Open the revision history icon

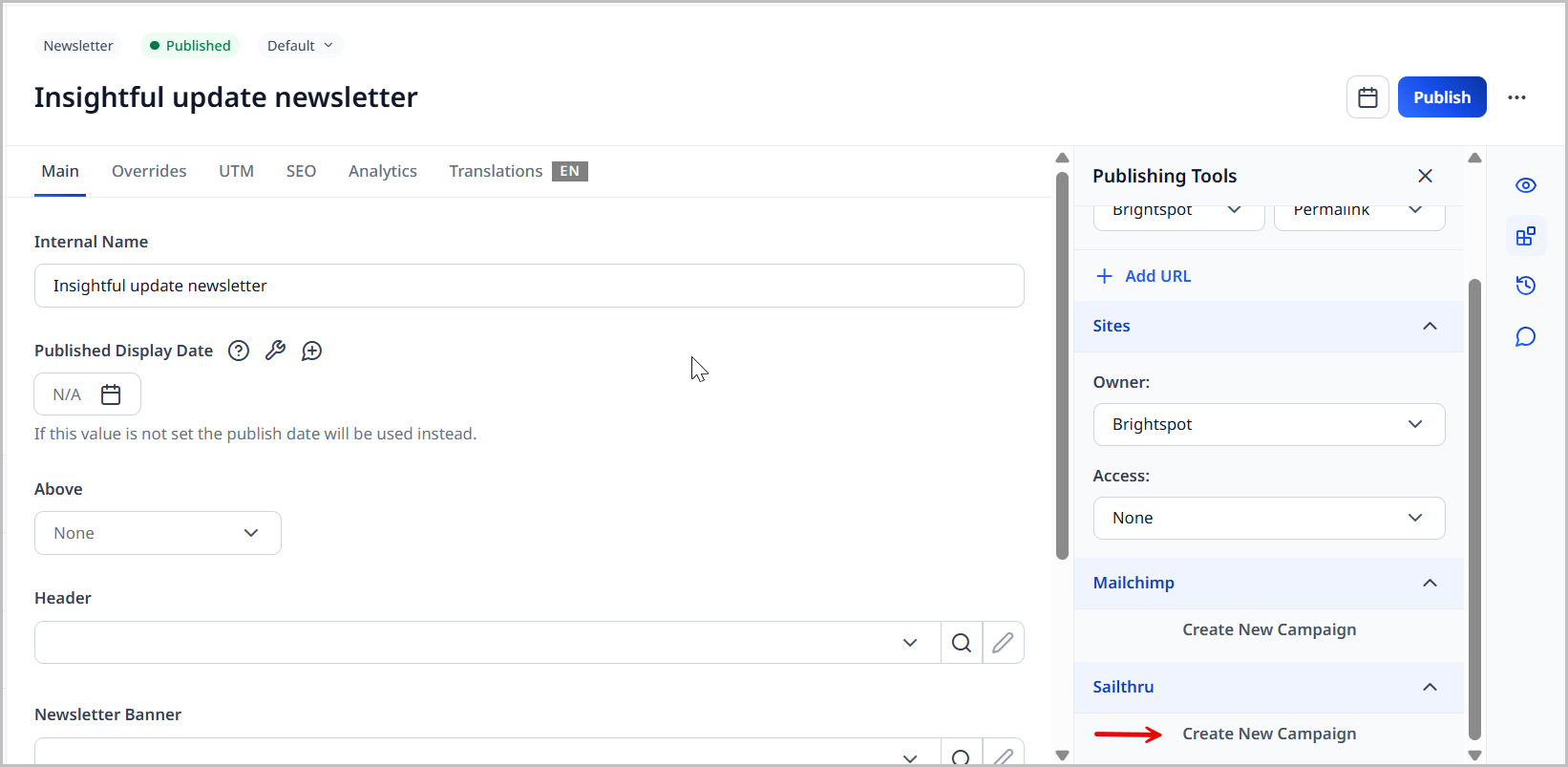coord(1525,286)
